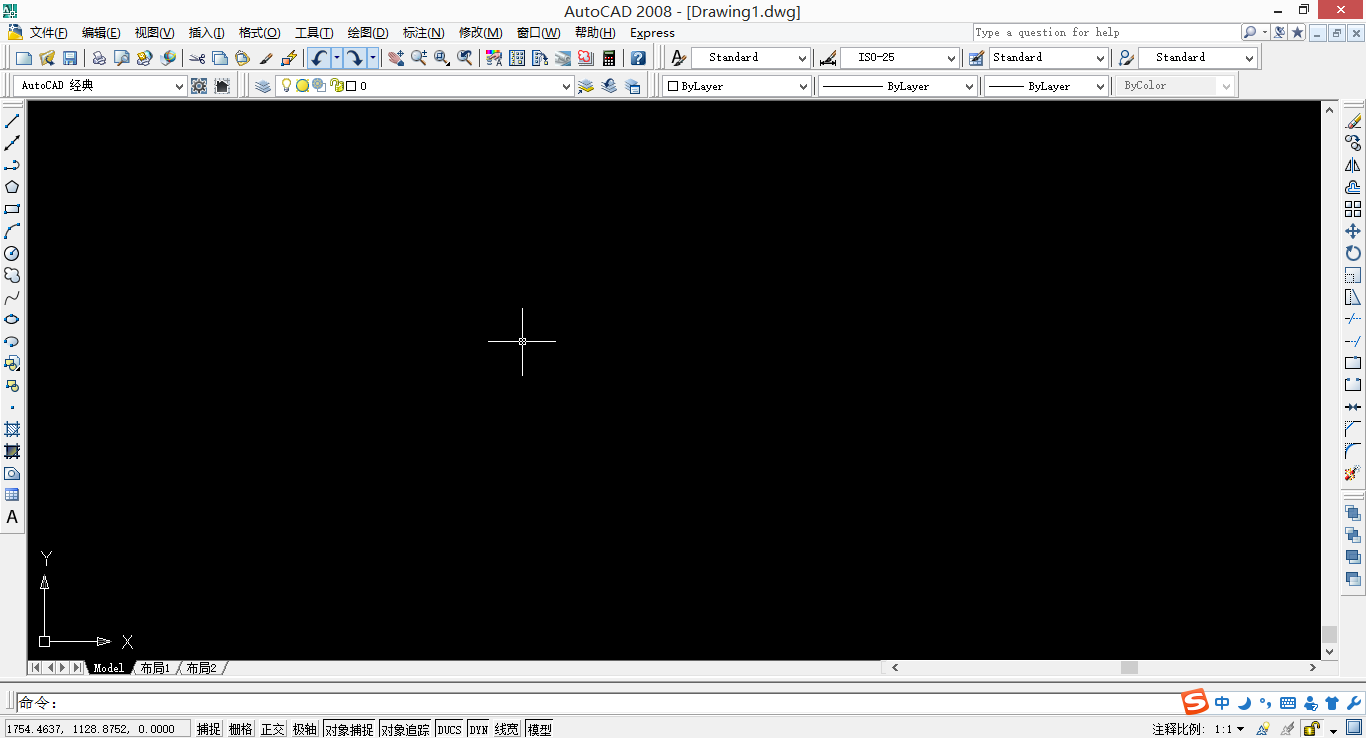
Task: Select the Hatch tool
Action: click(x=12, y=429)
